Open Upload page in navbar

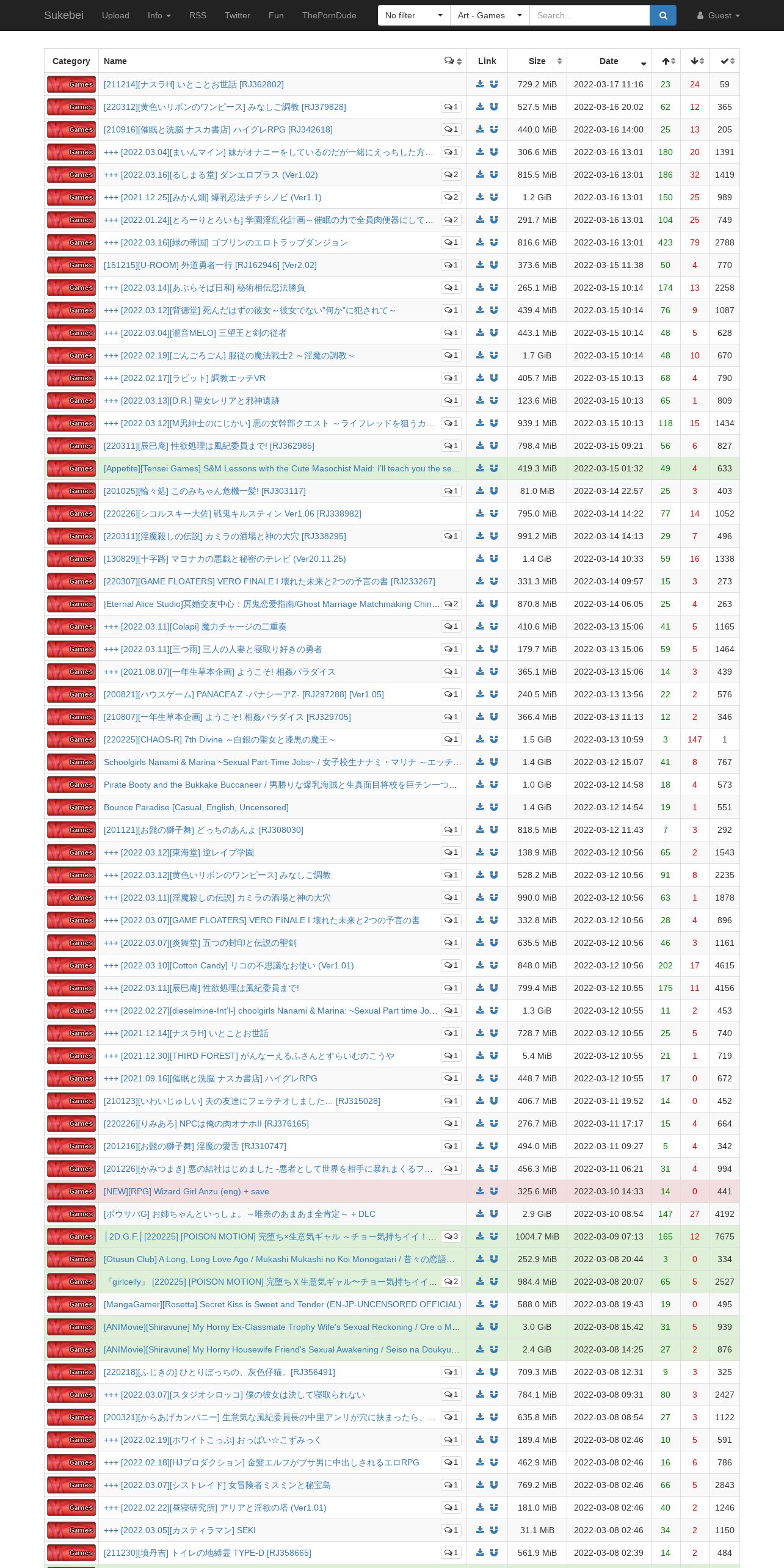point(115,15)
